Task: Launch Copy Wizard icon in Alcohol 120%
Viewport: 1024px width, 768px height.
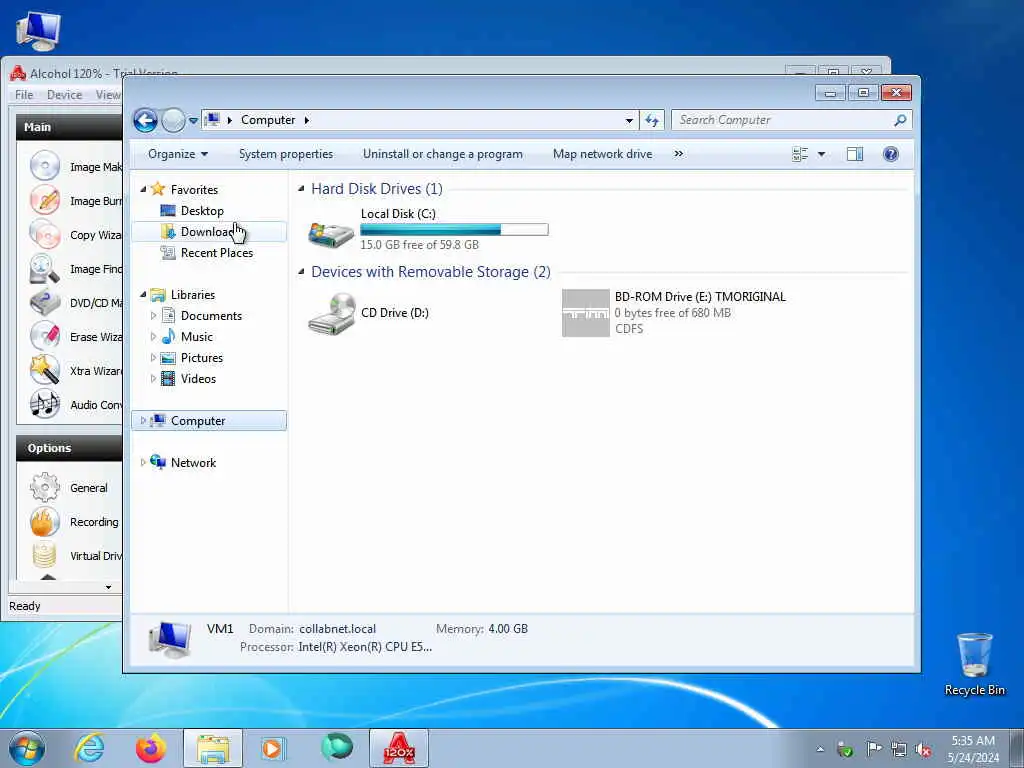Action: [44, 234]
